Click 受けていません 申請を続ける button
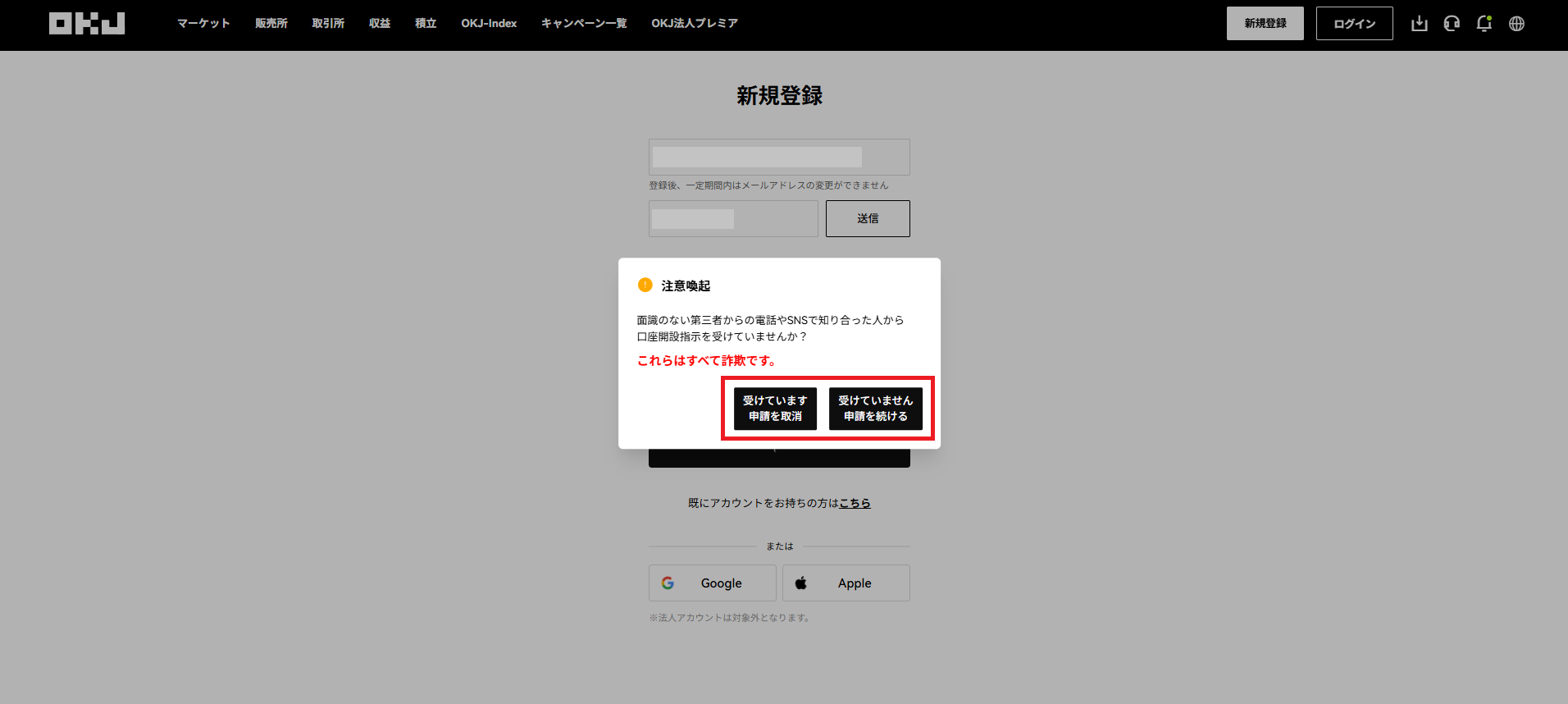This screenshot has width=1568, height=704. point(876,409)
